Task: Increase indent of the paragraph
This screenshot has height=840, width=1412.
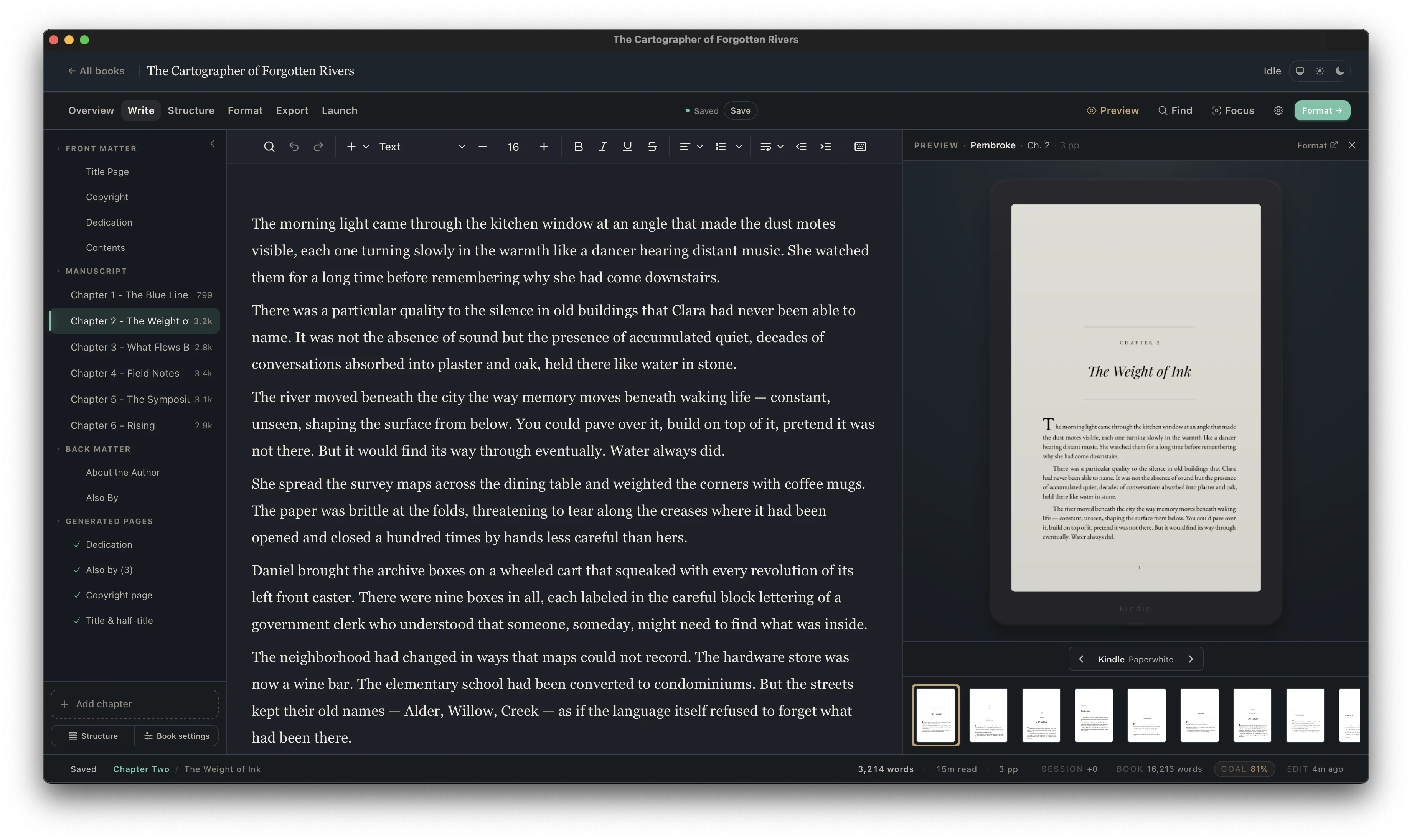Action: click(x=825, y=146)
